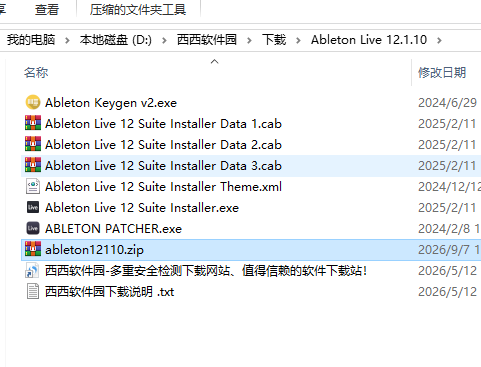The width and height of the screenshot is (481, 367).
Task: Expand the chevron after 我的电脑 in the address bar
Action: (x=67, y=40)
